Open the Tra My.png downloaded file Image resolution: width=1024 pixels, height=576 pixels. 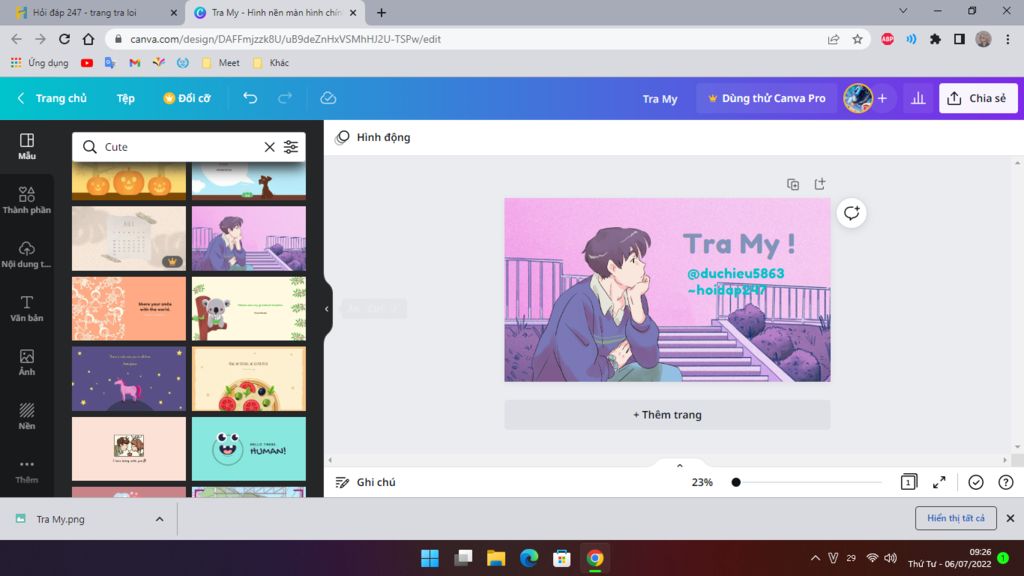[60, 519]
